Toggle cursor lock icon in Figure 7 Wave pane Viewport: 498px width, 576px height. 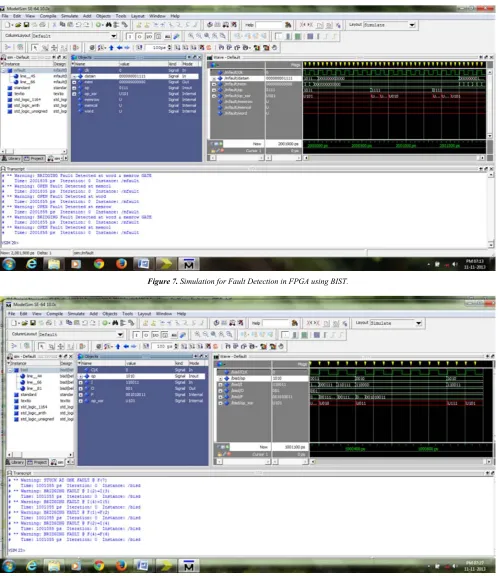213,151
